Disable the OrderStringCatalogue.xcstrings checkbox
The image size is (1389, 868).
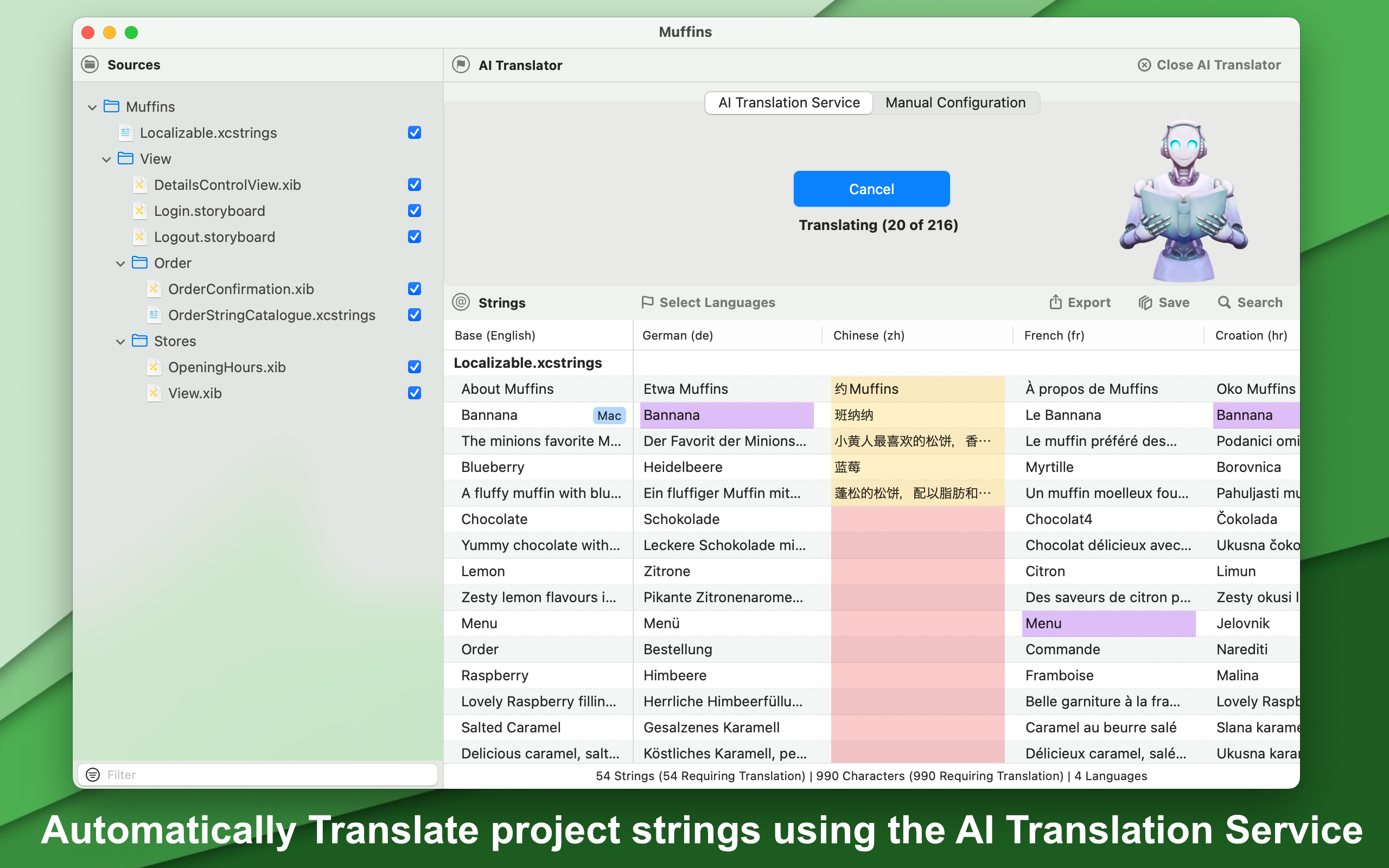tap(415, 315)
